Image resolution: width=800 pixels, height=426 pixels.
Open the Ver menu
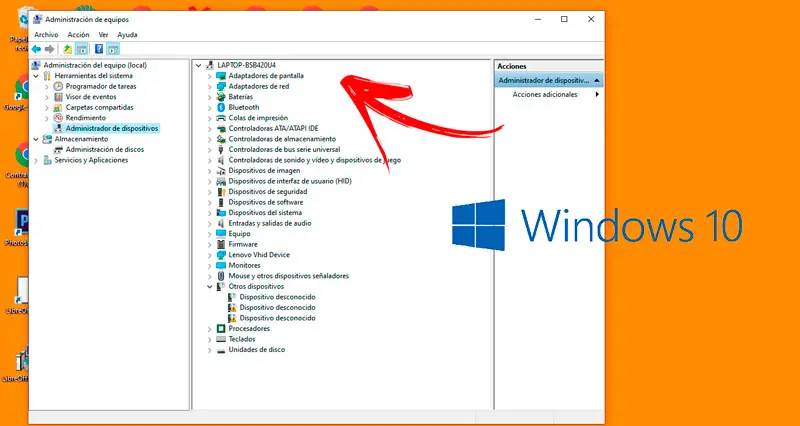[x=104, y=35]
